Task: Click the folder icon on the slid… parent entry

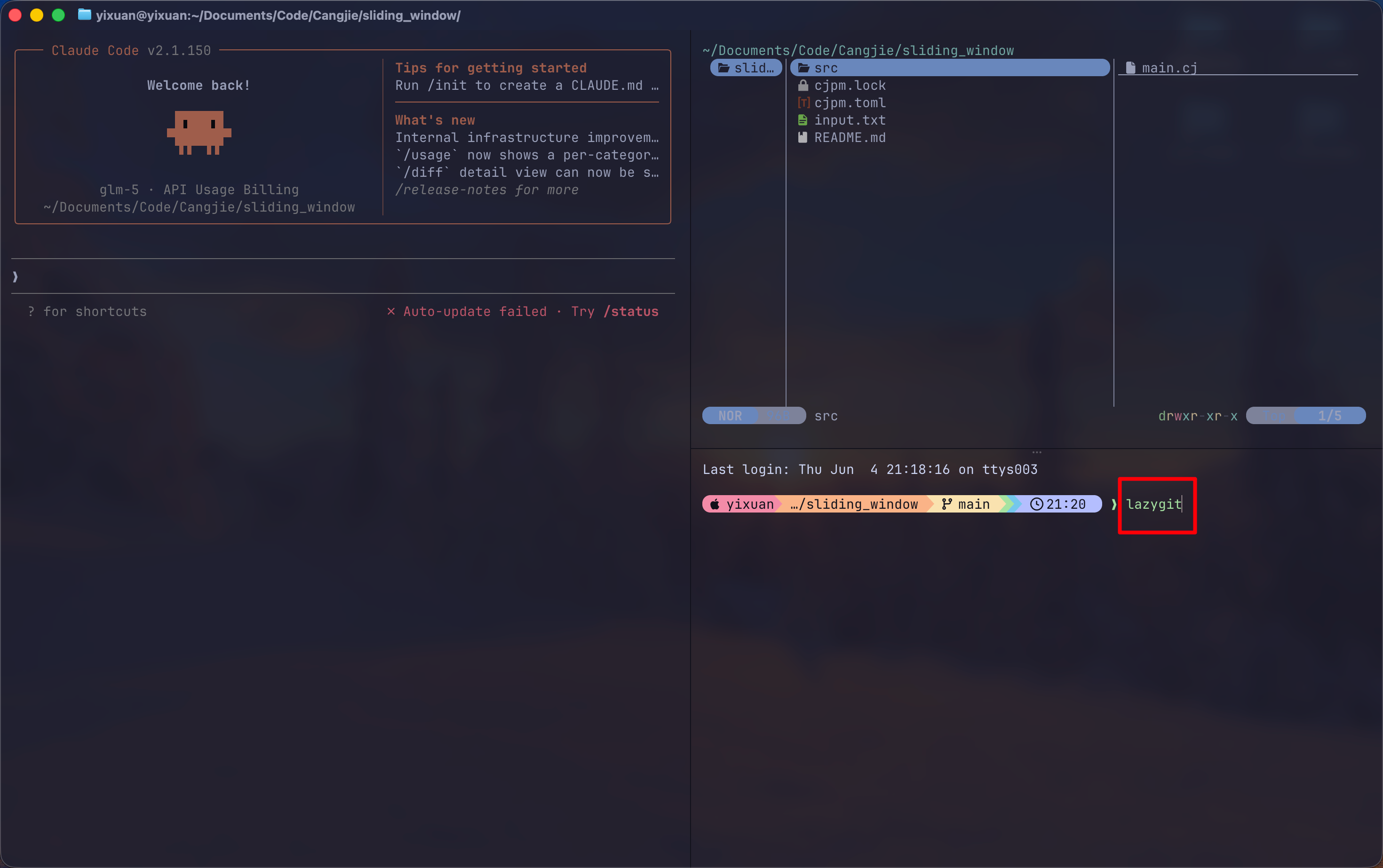Action: [x=723, y=68]
